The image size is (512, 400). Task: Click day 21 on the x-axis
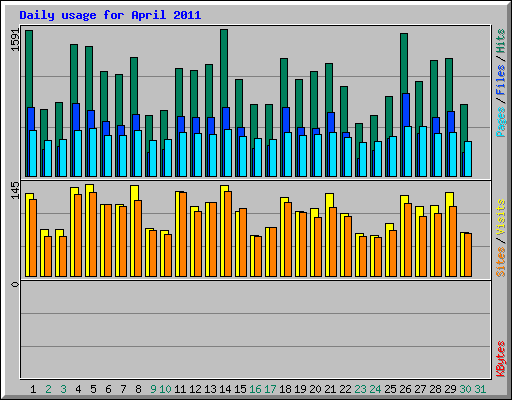pos(330,389)
